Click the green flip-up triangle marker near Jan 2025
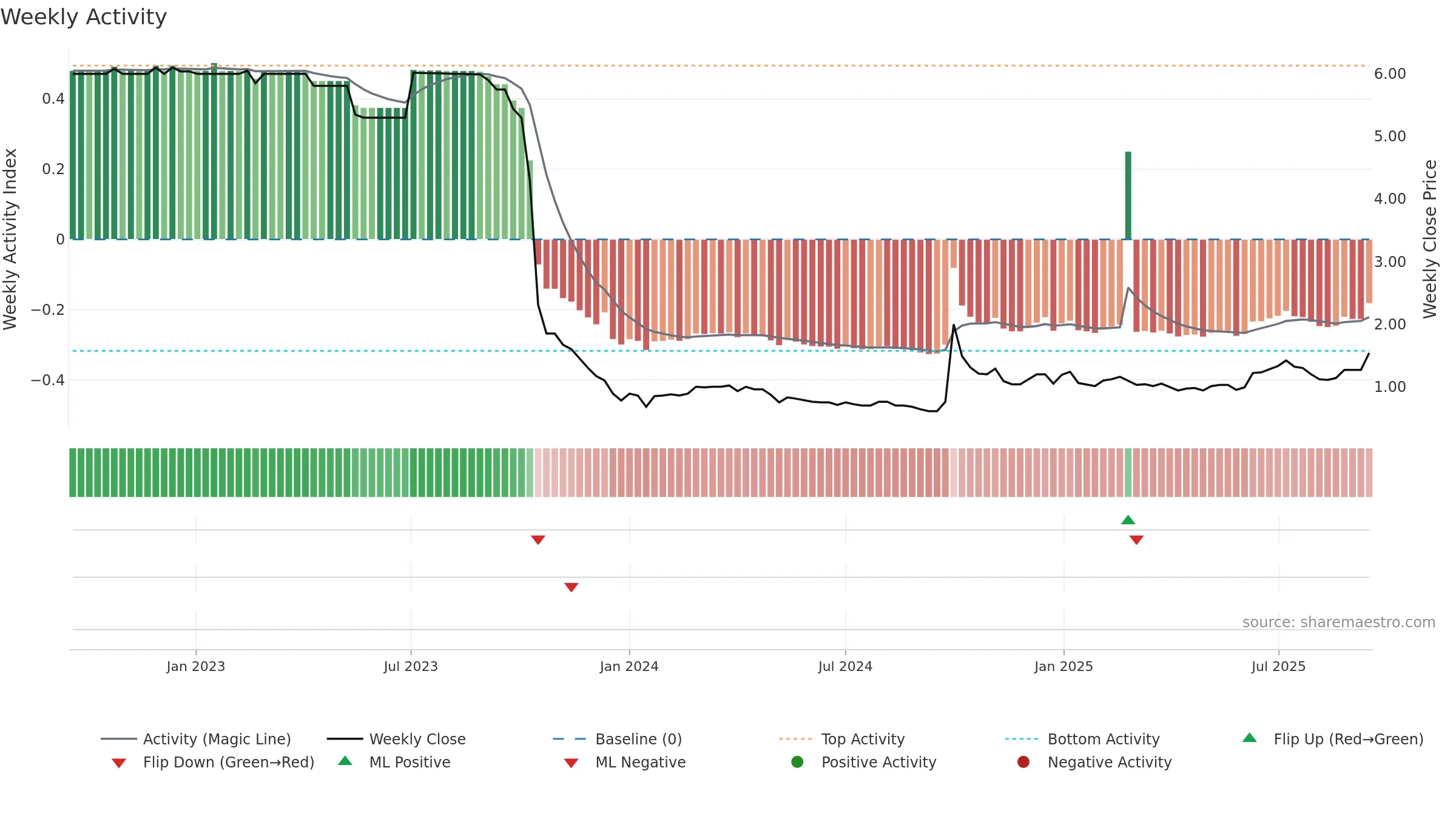The image size is (1456, 819). point(1128,520)
